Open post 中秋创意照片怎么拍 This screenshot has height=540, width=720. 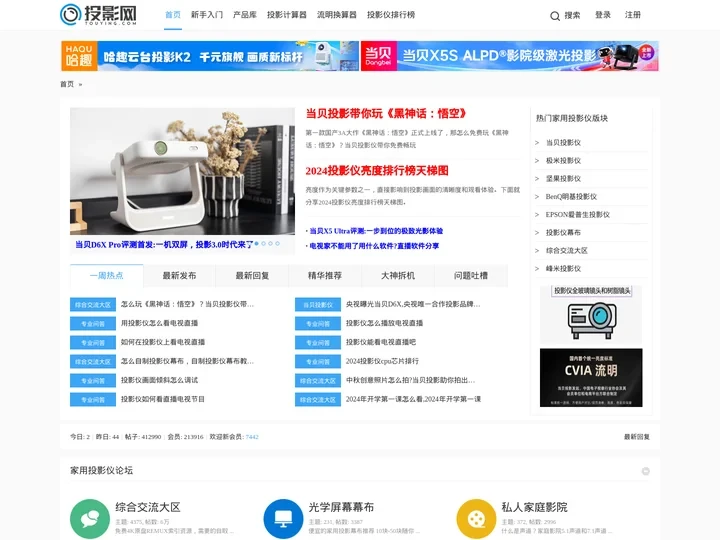pos(410,380)
